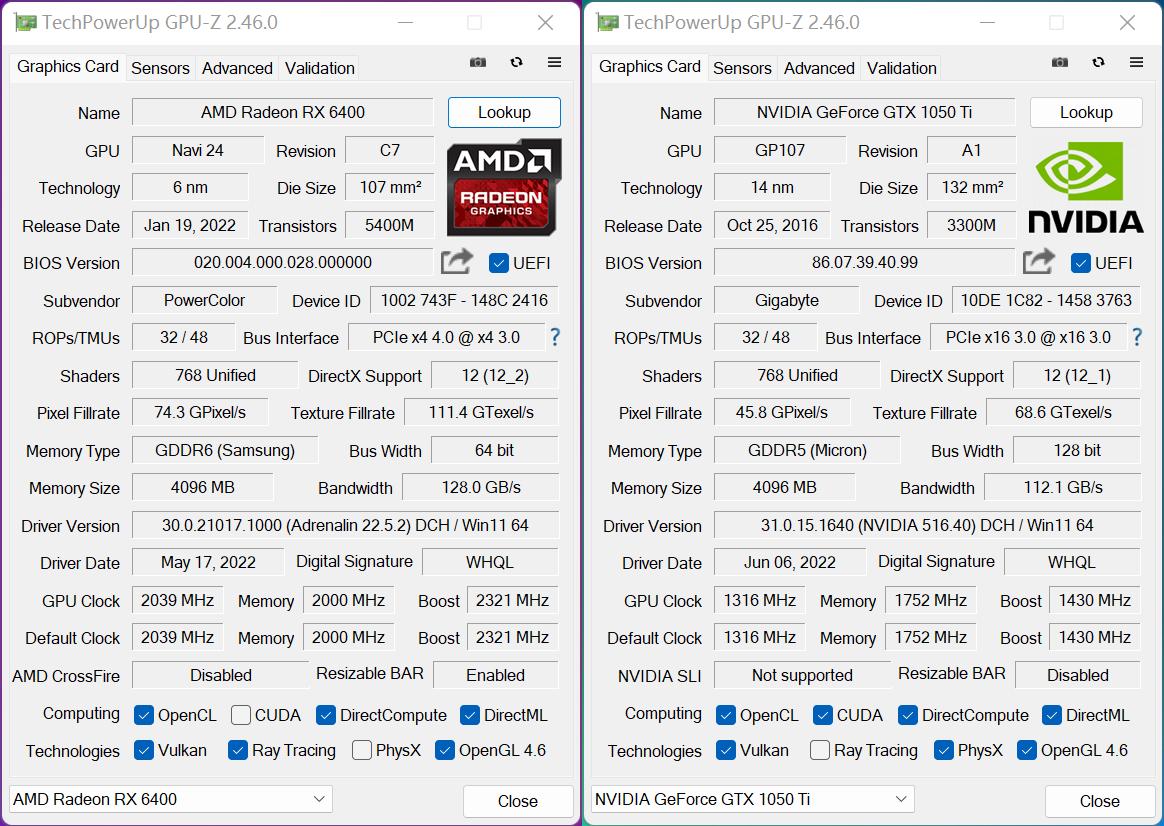
Task: Export BIOS via share icon next to BIOS Version
Action: 456,261
